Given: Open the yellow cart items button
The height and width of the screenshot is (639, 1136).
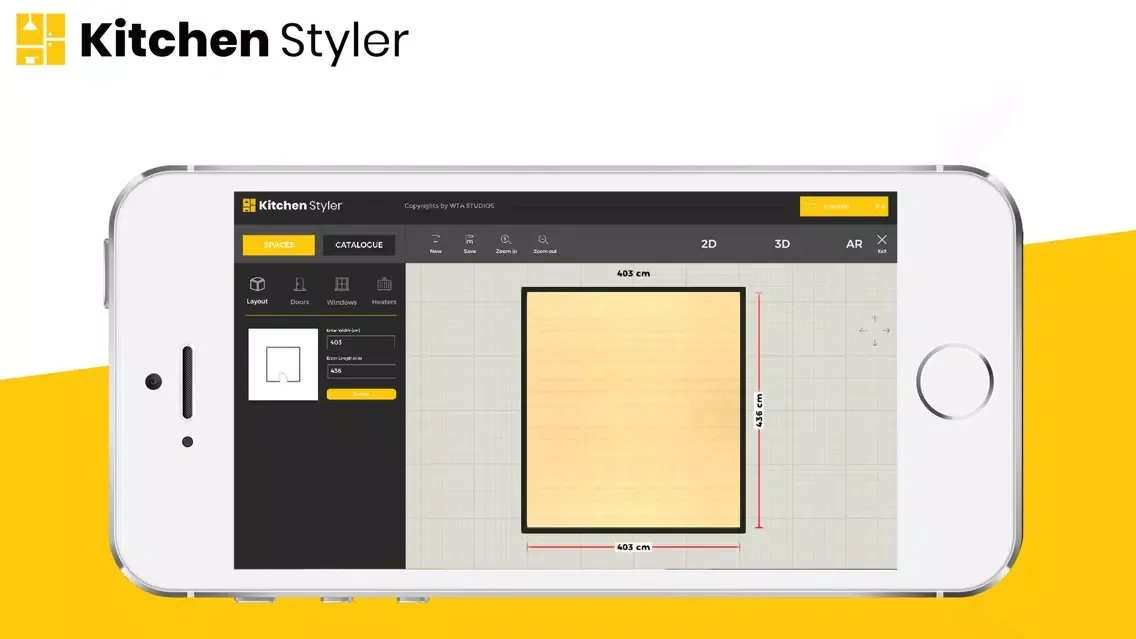Looking at the screenshot, I should point(844,206).
